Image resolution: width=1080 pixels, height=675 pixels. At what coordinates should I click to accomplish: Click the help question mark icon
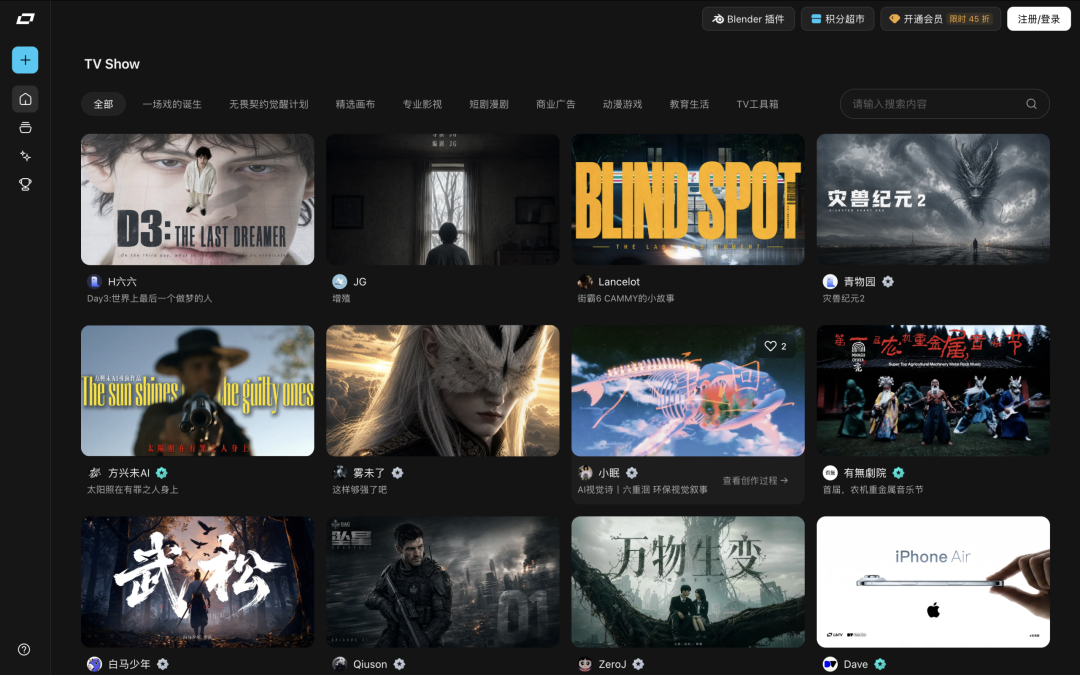tap(24, 650)
